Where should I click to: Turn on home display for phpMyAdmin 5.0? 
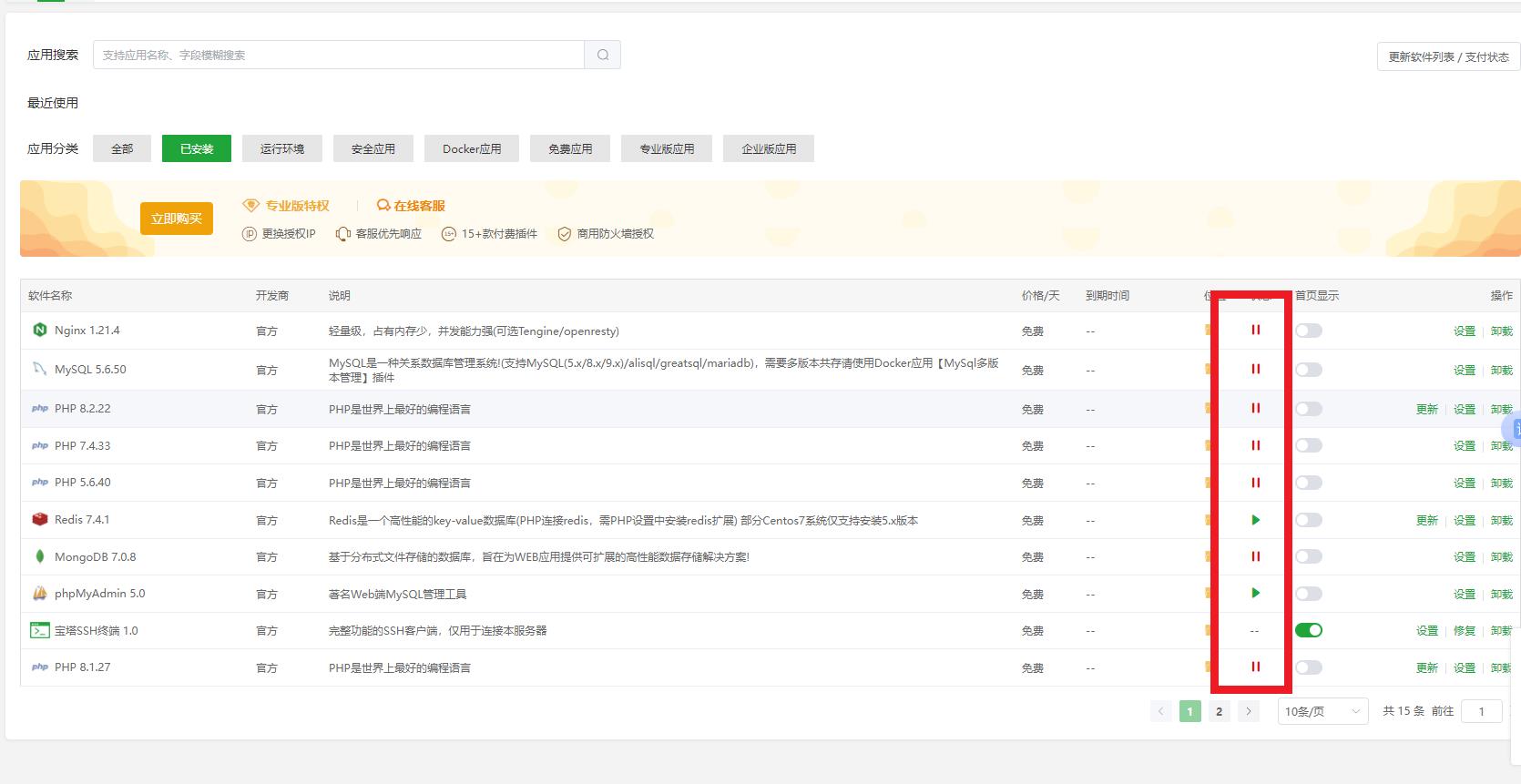pos(1309,594)
